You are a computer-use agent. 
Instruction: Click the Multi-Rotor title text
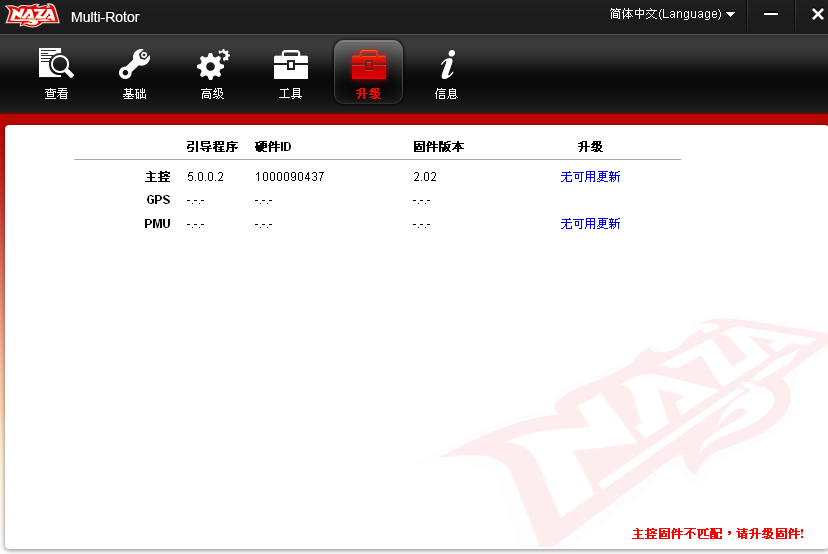pyautogui.click(x=105, y=17)
